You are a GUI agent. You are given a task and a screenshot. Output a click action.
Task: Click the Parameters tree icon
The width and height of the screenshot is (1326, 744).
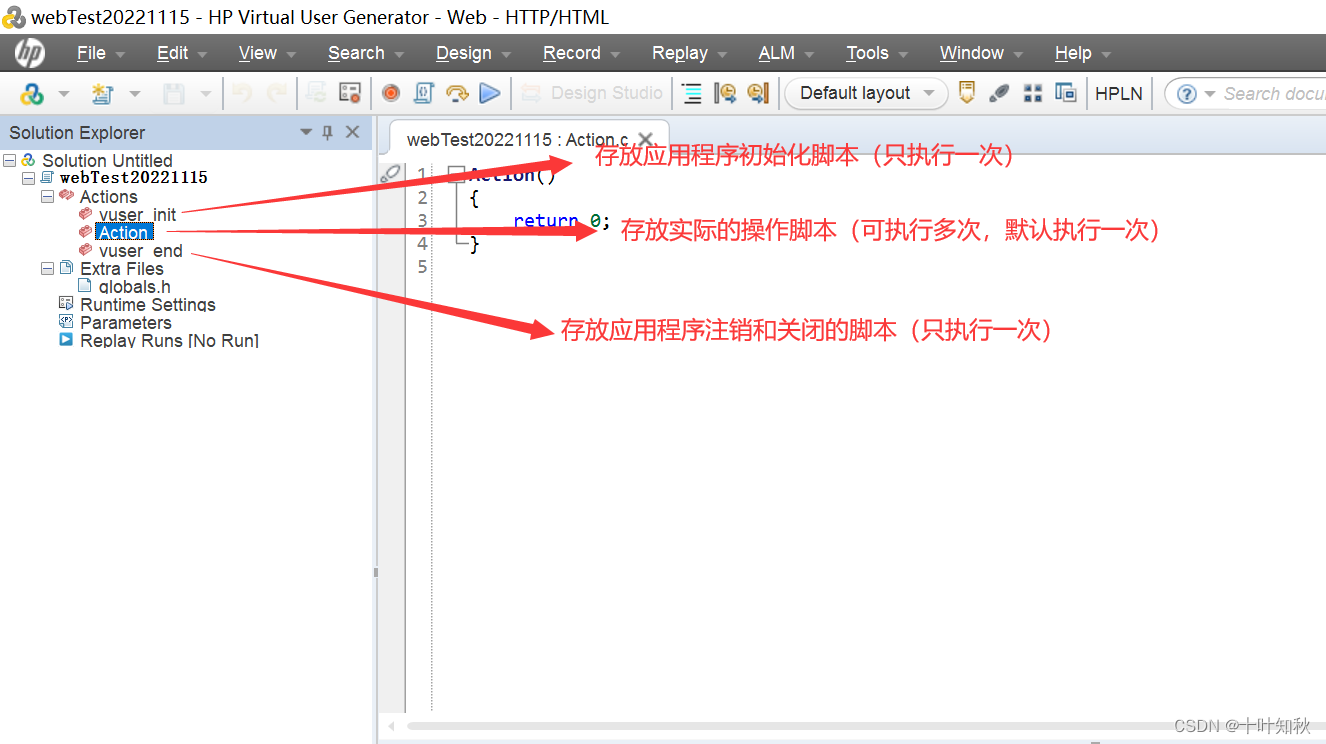click(66, 321)
